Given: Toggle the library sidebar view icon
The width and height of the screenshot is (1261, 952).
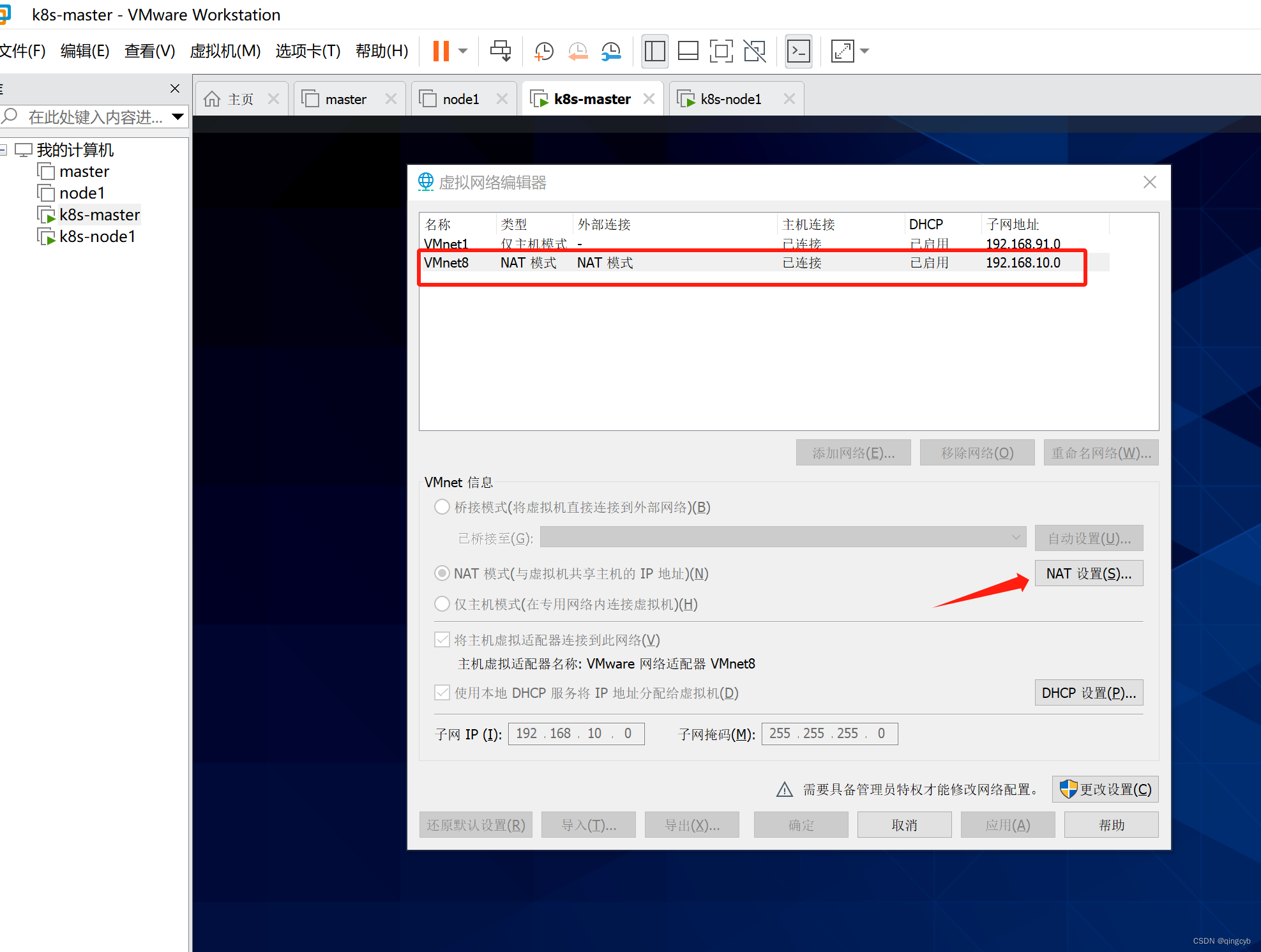Looking at the screenshot, I should pos(654,51).
